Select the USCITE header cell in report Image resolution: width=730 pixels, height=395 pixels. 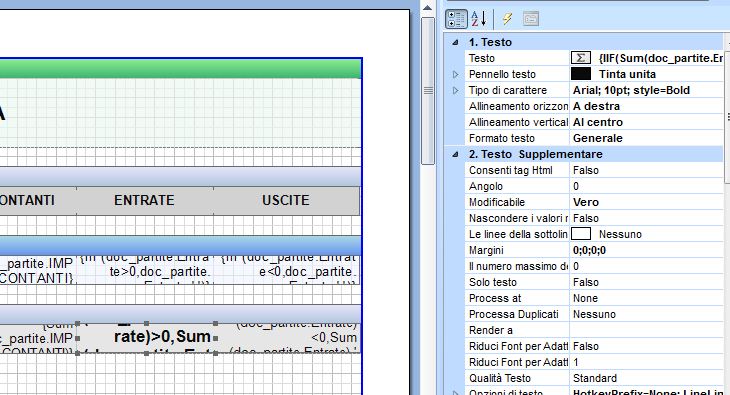286,200
